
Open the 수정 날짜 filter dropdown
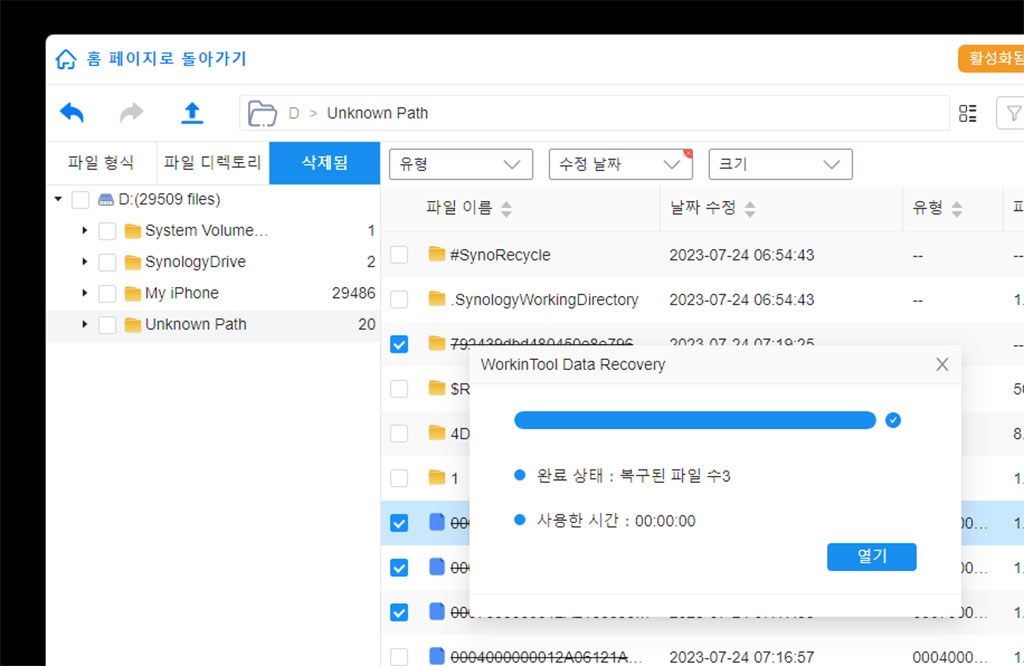[620, 164]
